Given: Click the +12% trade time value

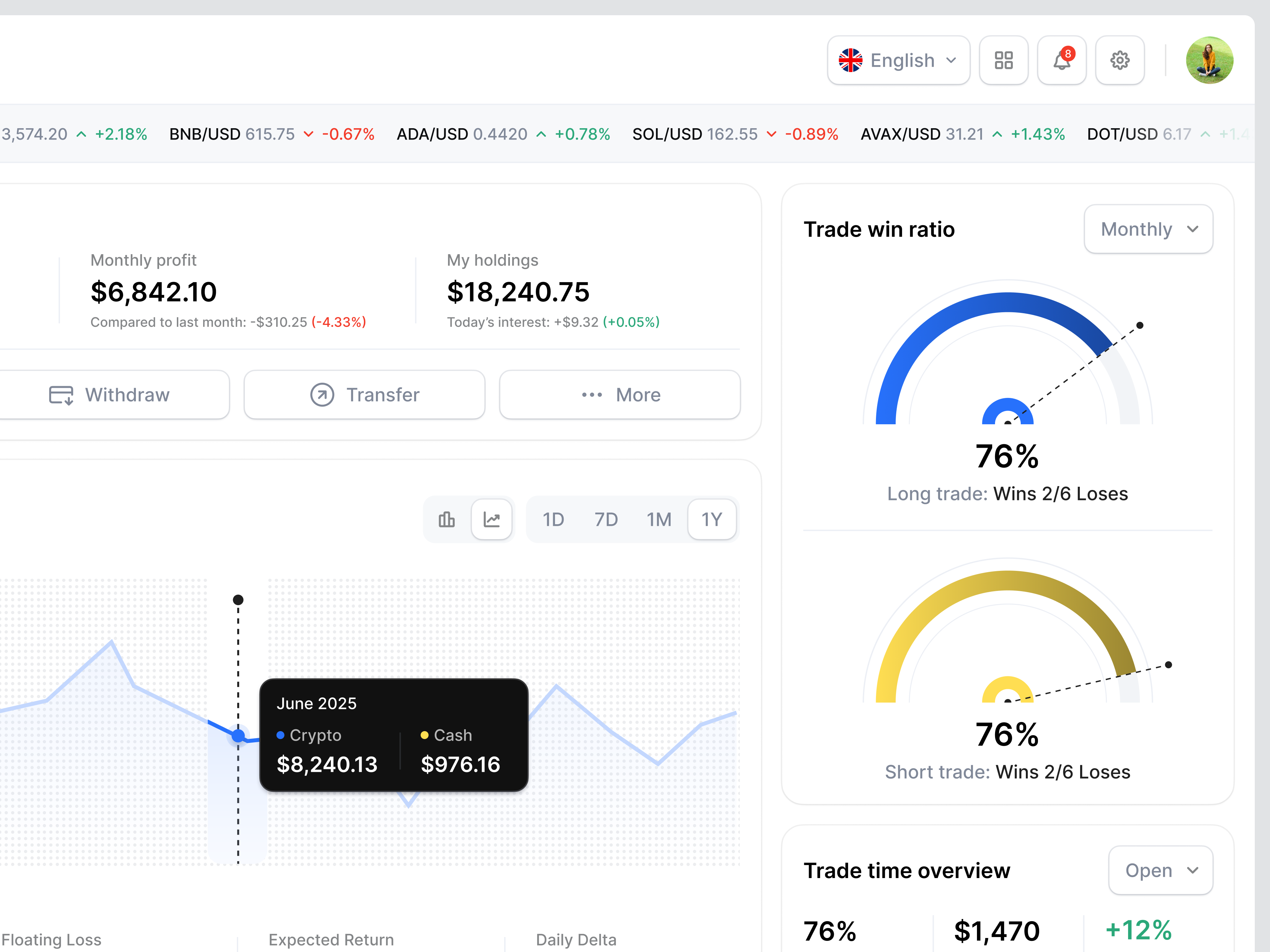Looking at the screenshot, I should [x=1139, y=931].
